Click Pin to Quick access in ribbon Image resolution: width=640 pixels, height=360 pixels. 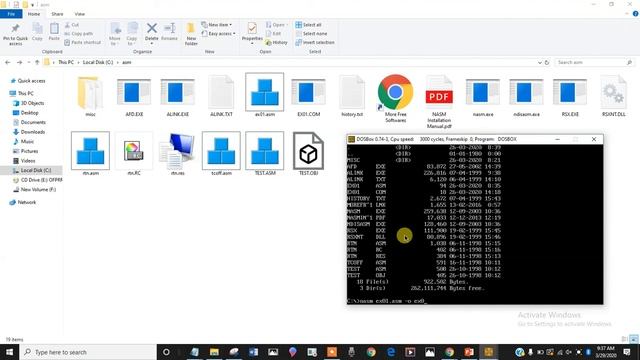[16, 34]
